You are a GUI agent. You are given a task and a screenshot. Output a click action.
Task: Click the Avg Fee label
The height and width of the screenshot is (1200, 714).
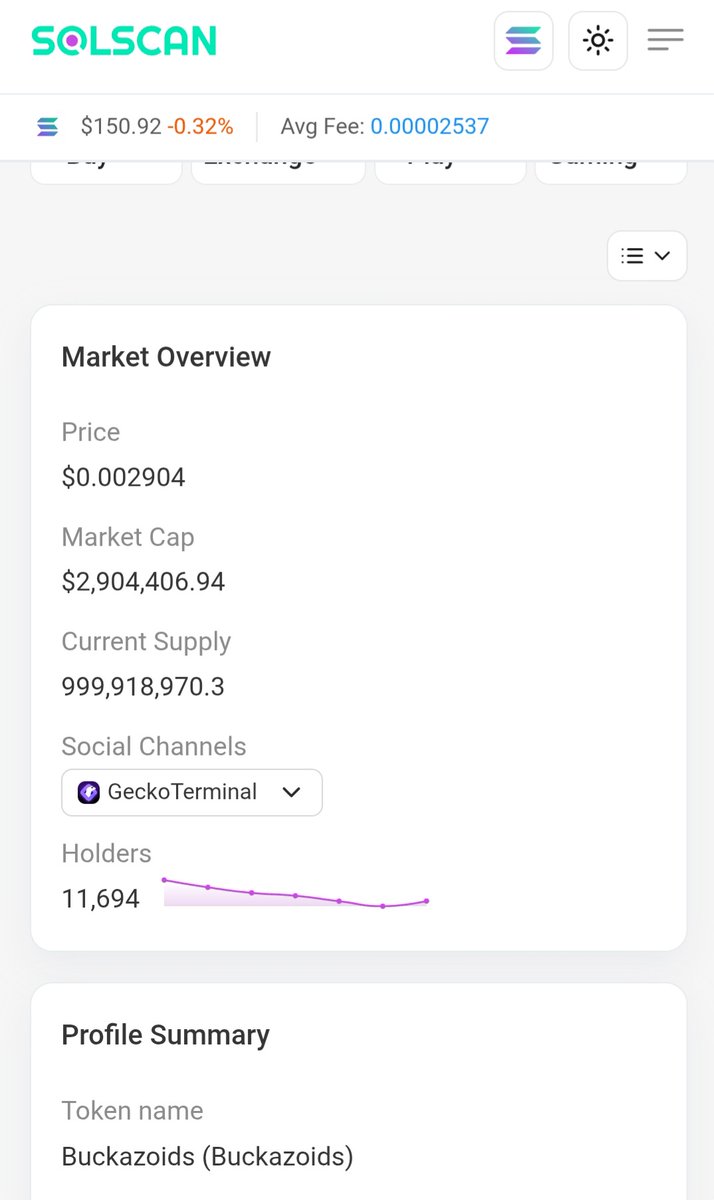pos(322,127)
